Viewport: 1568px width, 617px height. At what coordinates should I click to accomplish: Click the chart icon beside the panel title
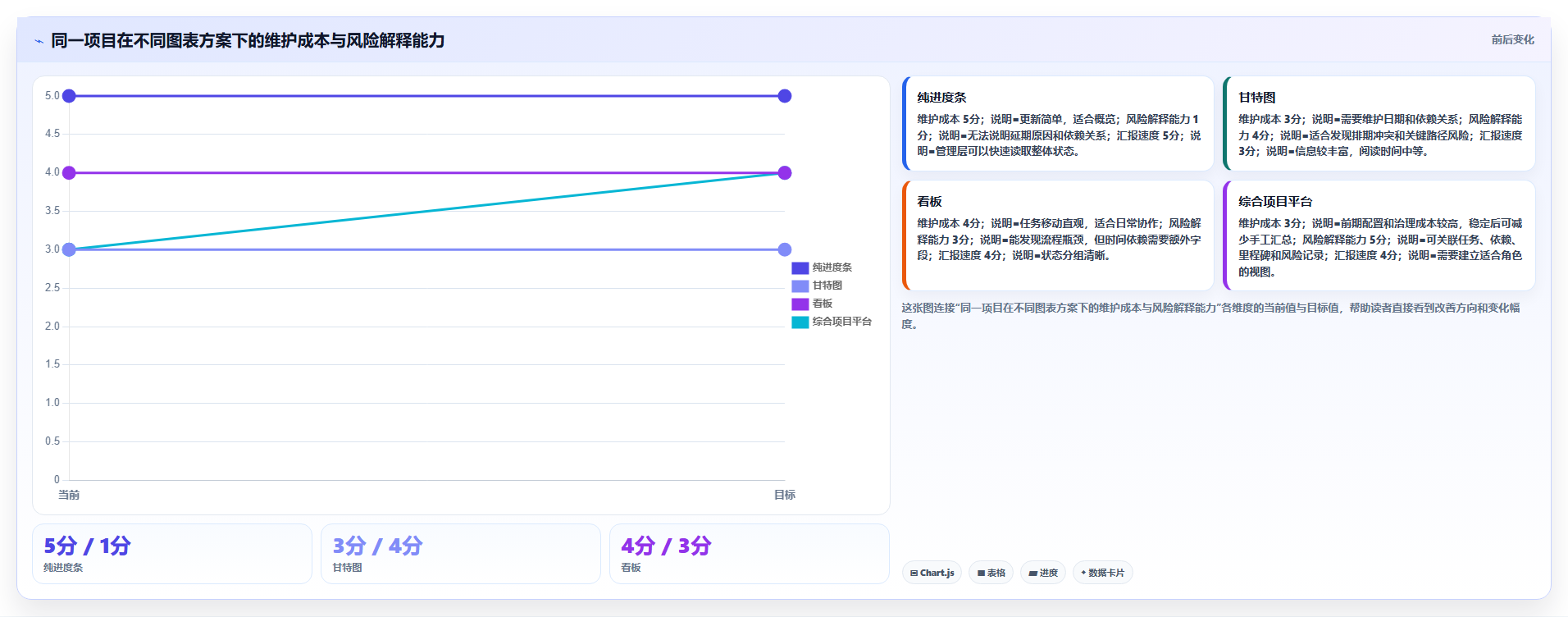coord(39,41)
